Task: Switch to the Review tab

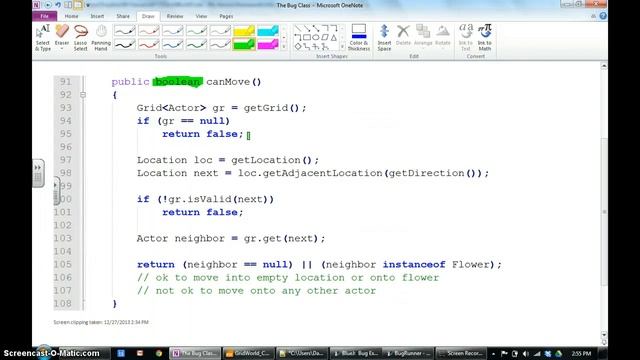Action: pos(175,16)
